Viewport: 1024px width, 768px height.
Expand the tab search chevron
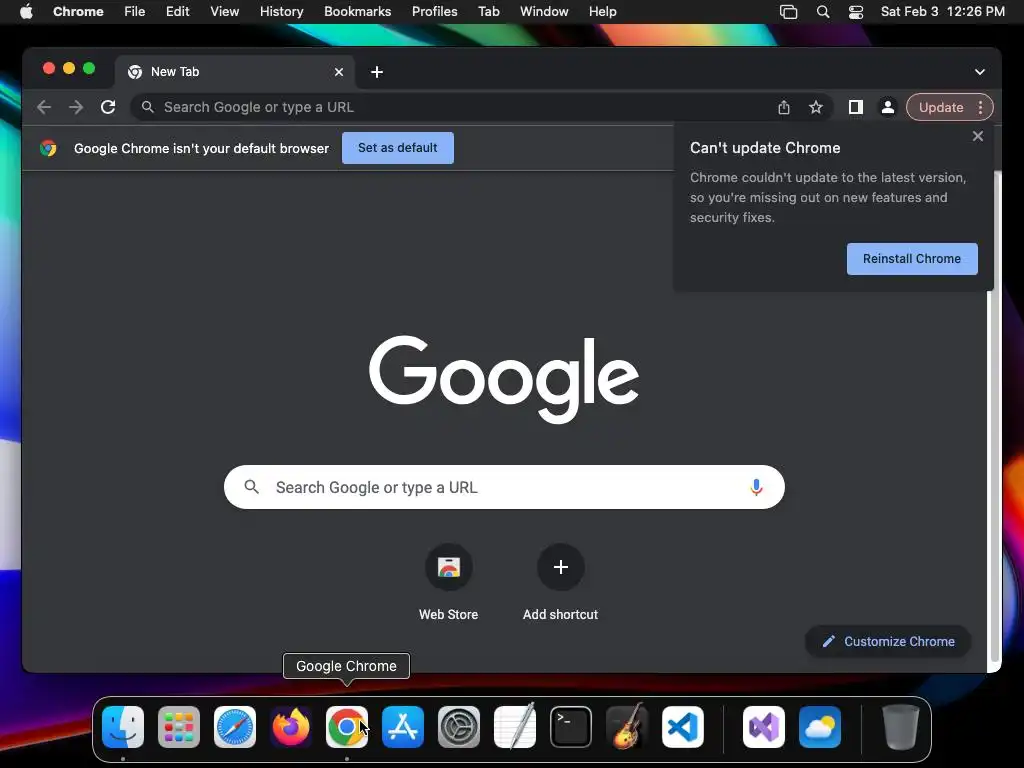tap(980, 72)
